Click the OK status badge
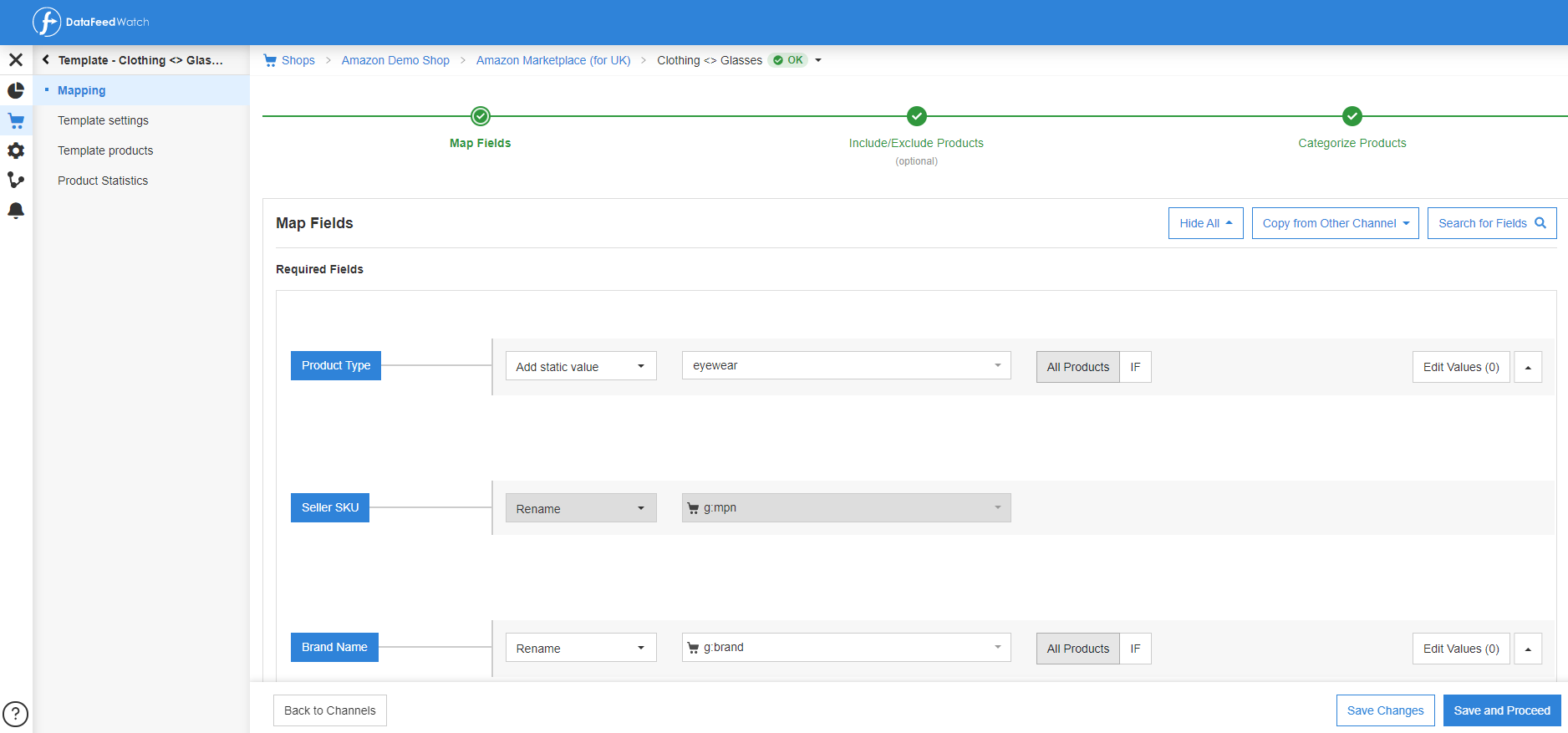Viewport: 1568px width, 733px height. 788,60
